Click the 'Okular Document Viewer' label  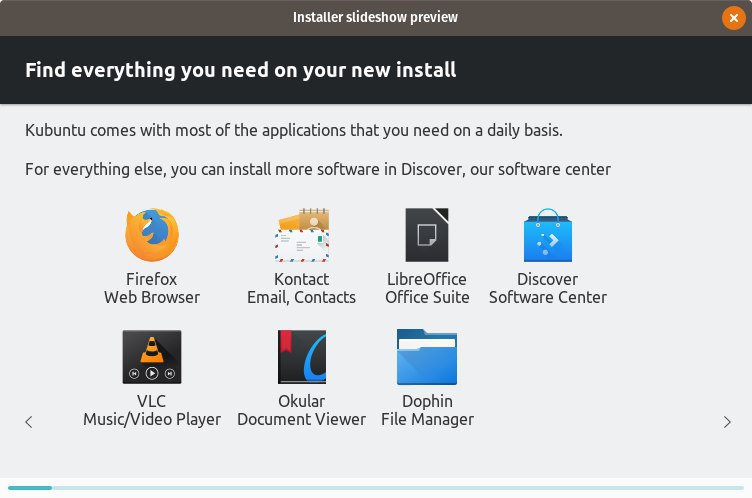coord(302,410)
